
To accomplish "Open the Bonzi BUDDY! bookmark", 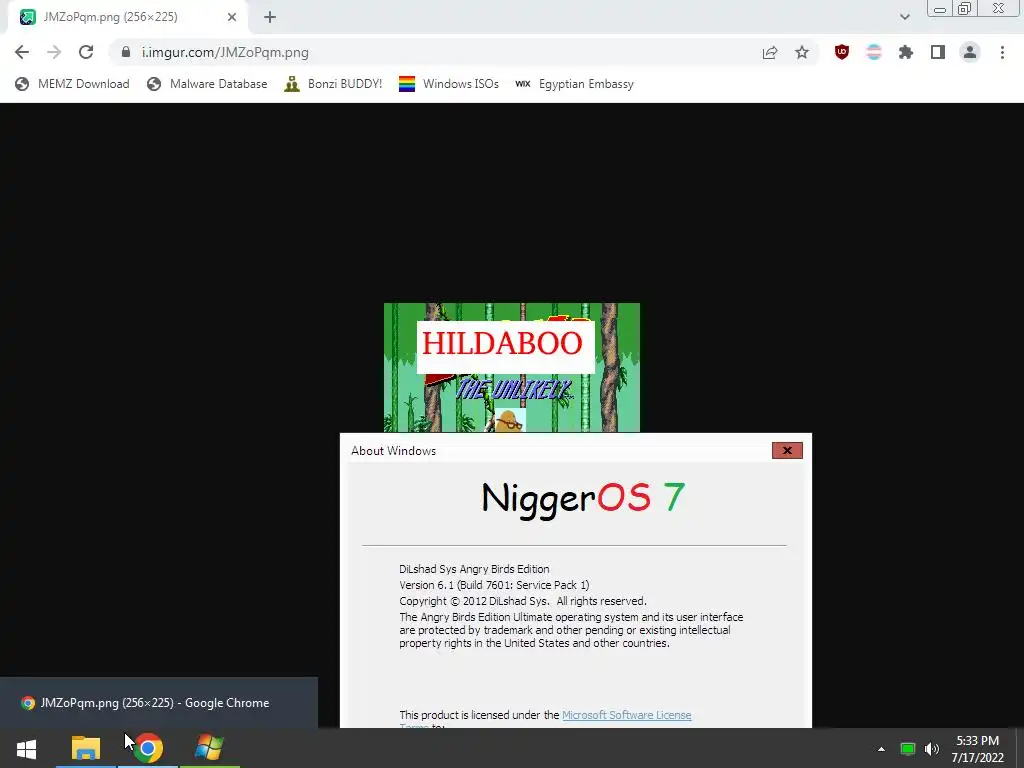I will coord(333,84).
